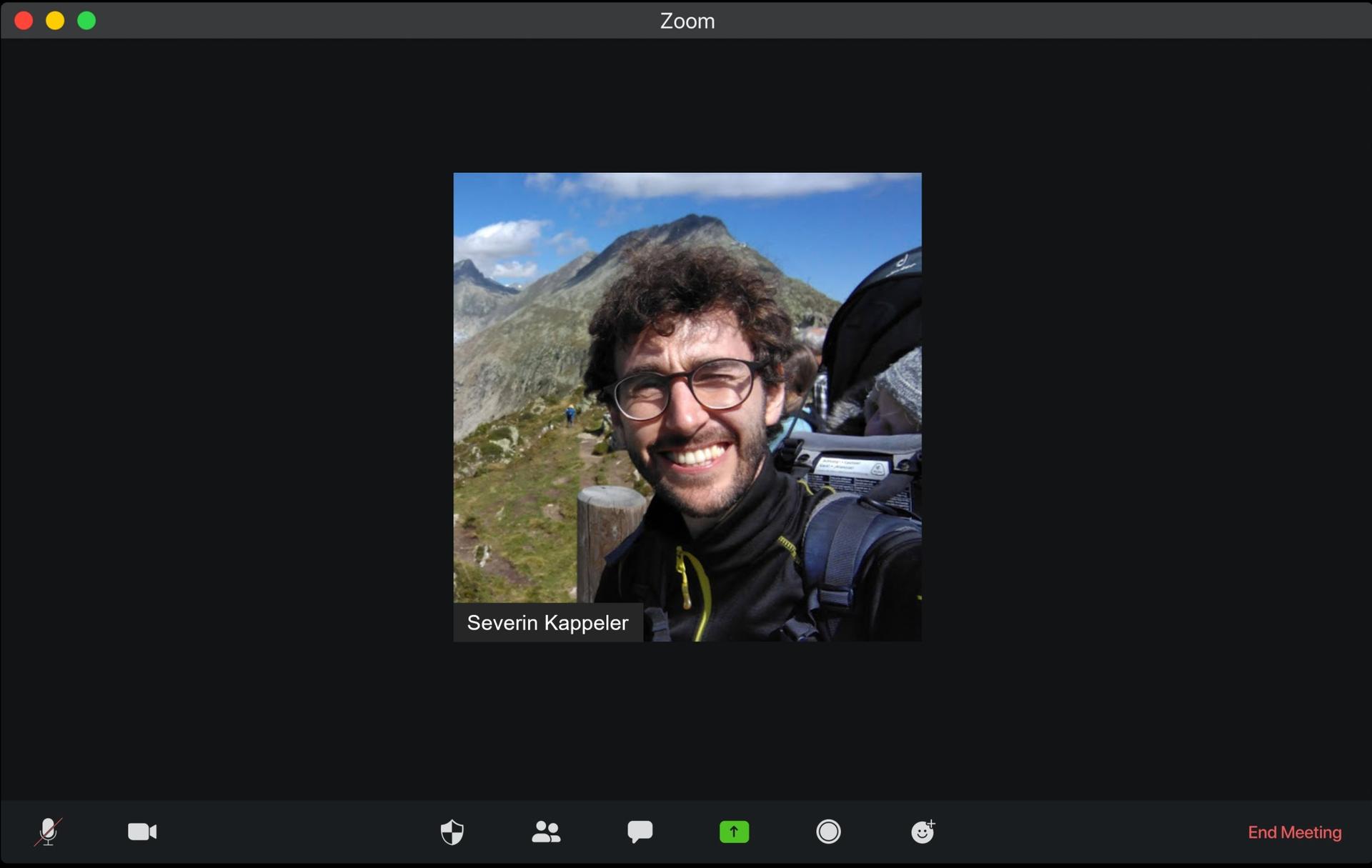Open the Participants panel
1372x868 pixels.
546,832
